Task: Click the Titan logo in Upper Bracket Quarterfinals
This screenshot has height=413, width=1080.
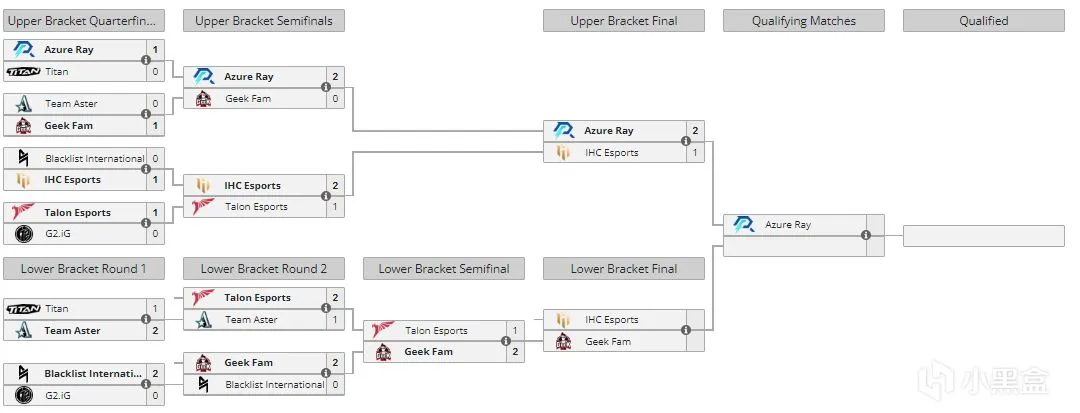Action: [x=23, y=72]
